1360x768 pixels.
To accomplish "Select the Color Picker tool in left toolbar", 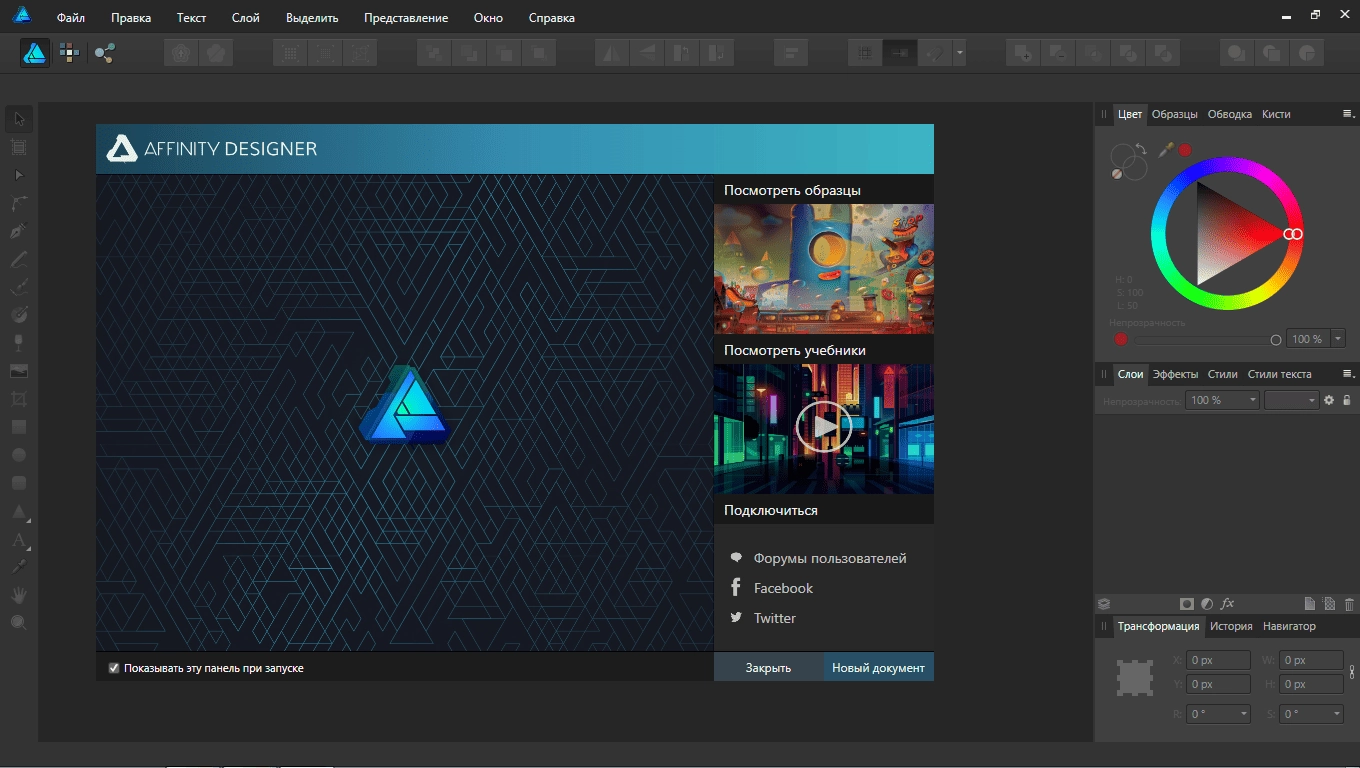I will pos(19,567).
